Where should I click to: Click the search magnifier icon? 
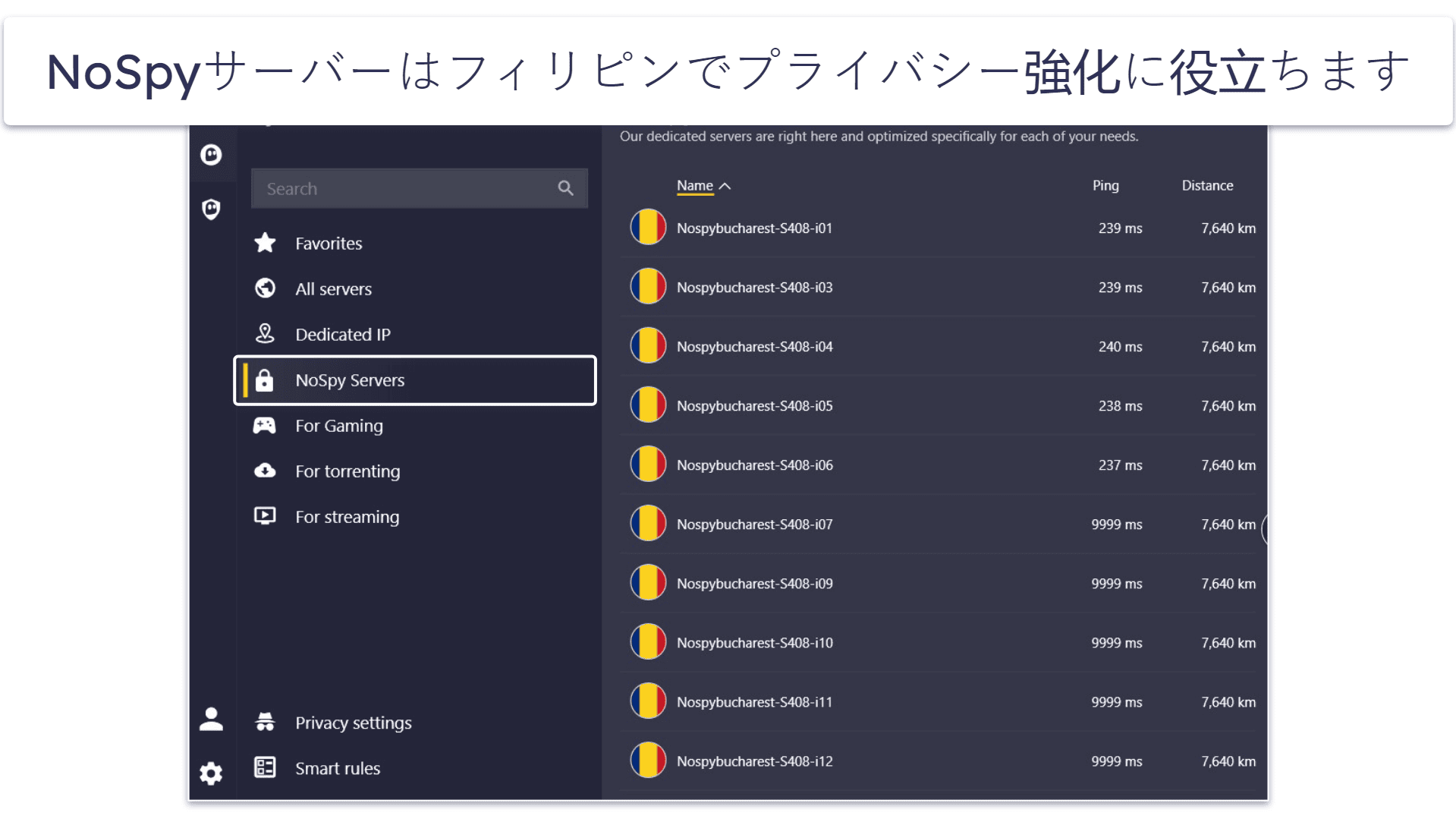tap(565, 188)
